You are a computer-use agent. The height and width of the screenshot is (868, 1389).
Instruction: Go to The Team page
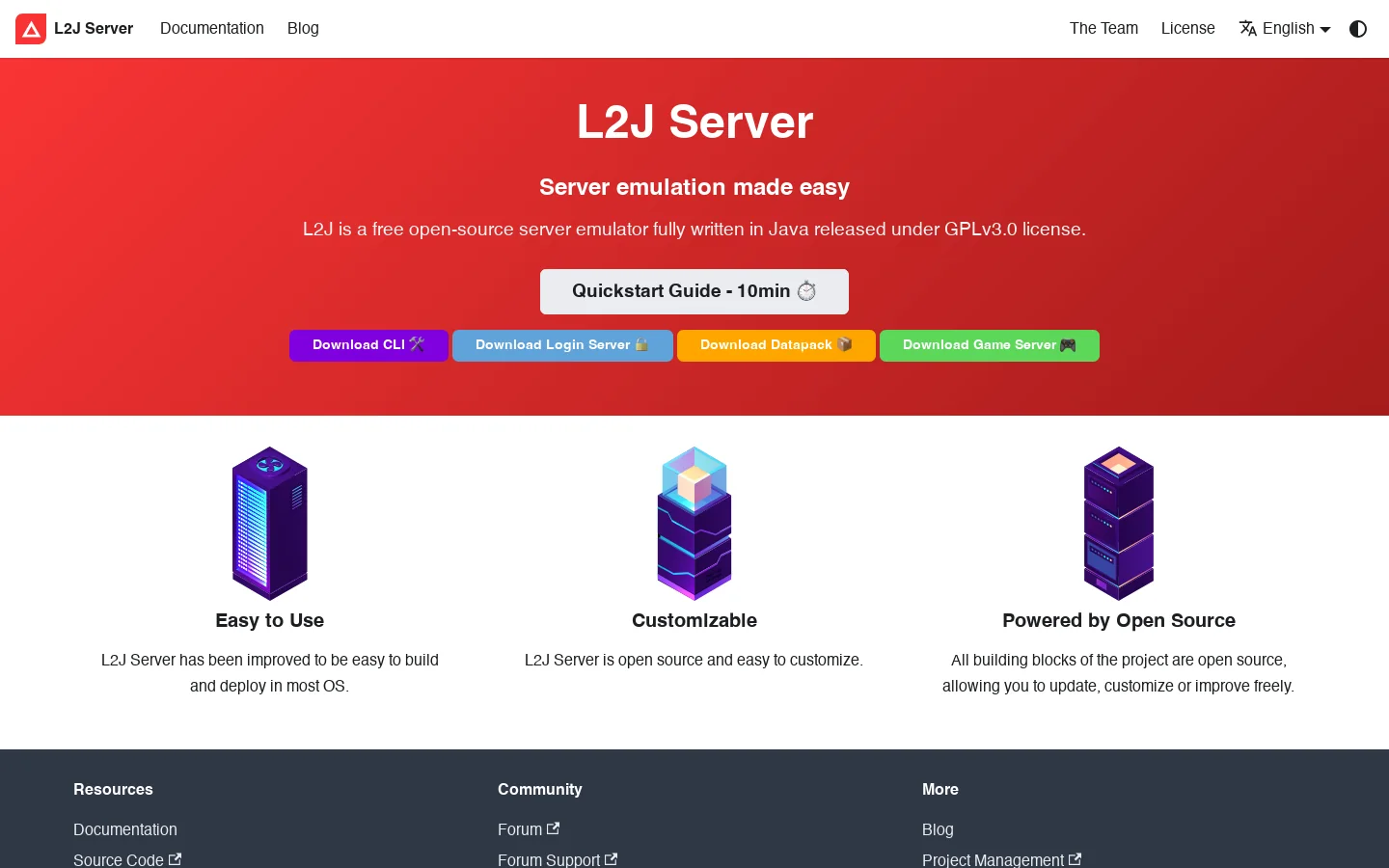1103,29
